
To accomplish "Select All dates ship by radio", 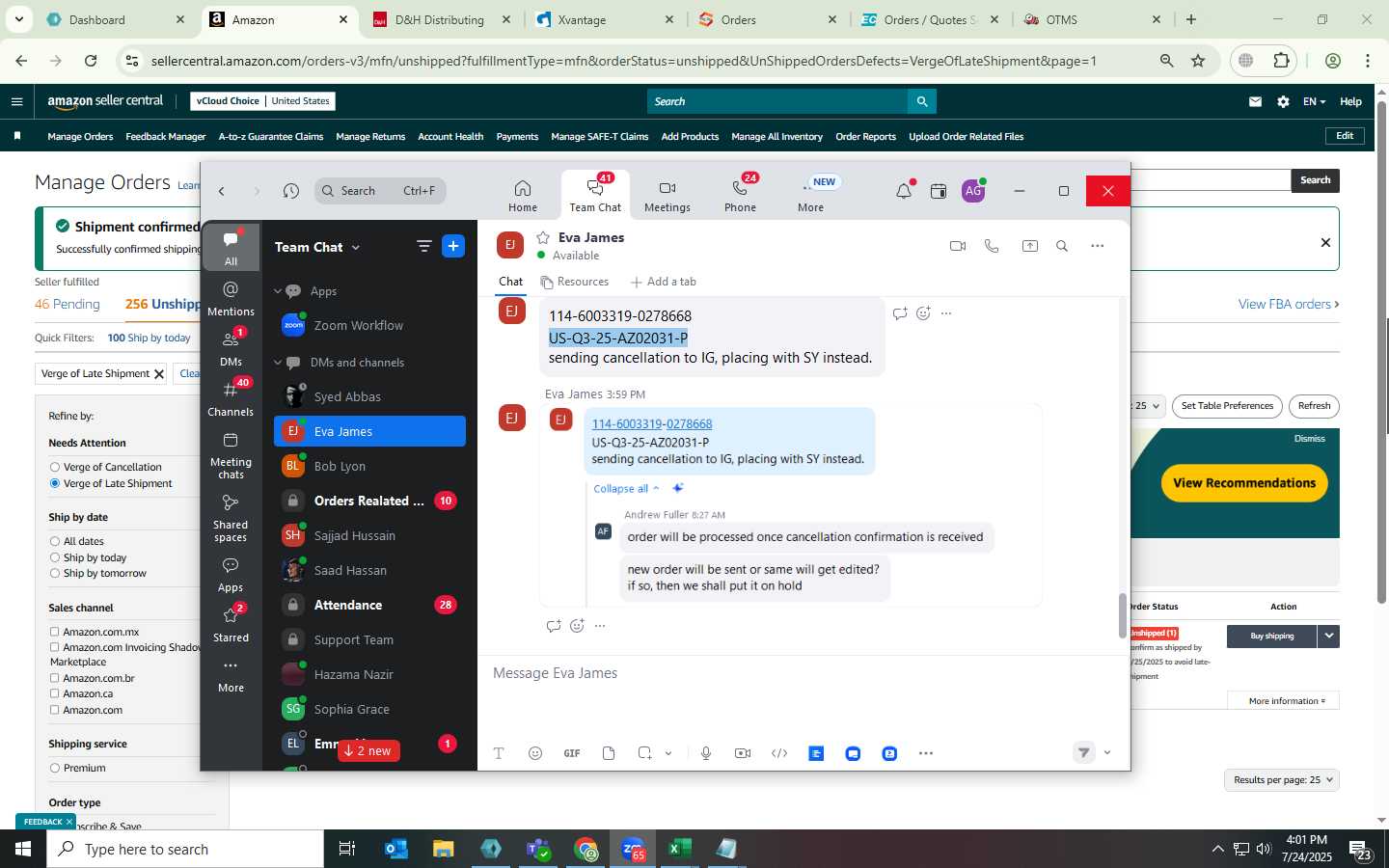I will pyautogui.click(x=55, y=541).
